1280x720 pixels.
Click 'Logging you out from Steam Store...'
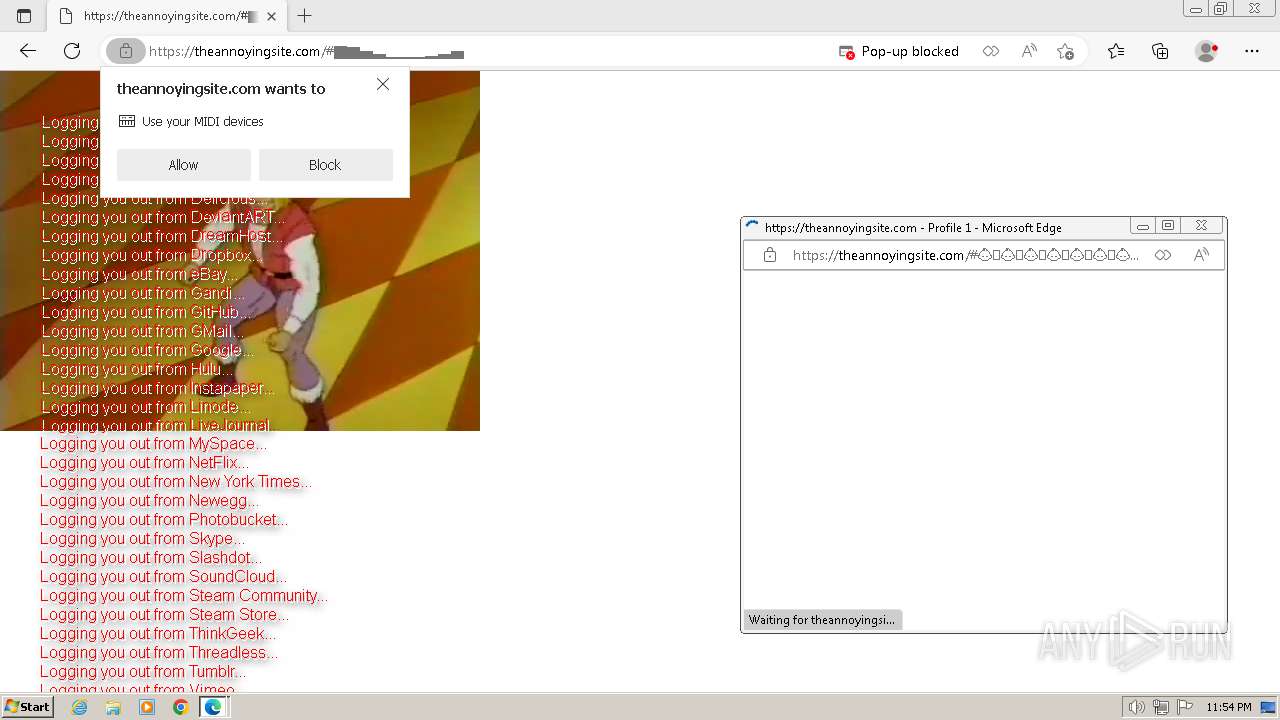164,615
